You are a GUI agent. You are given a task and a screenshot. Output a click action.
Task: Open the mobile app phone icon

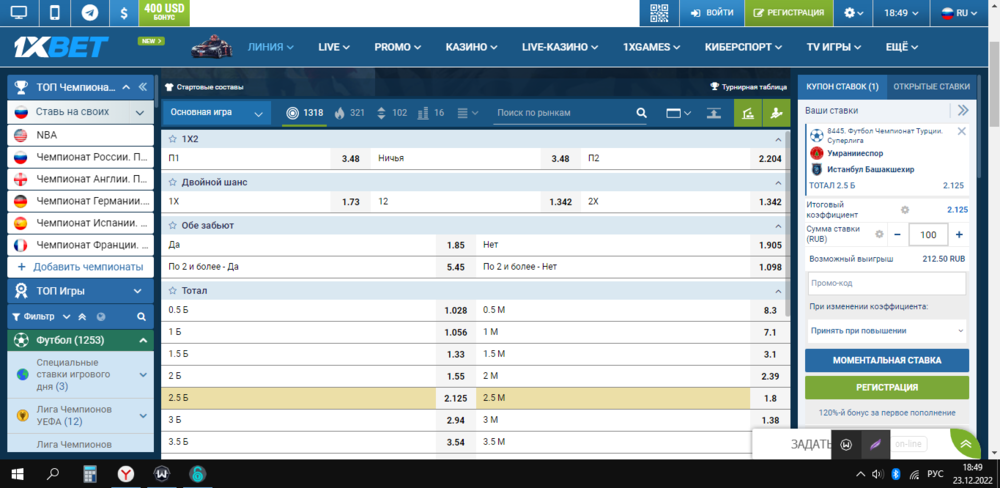[55, 13]
